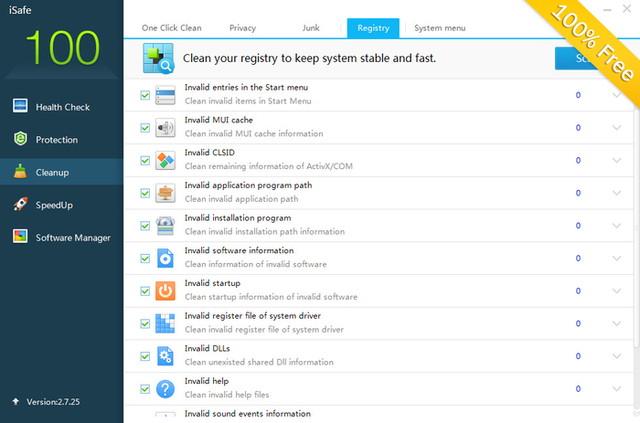640x423 pixels.
Task: Uncheck the Invalid startup checkbox
Action: [x=145, y=291]
